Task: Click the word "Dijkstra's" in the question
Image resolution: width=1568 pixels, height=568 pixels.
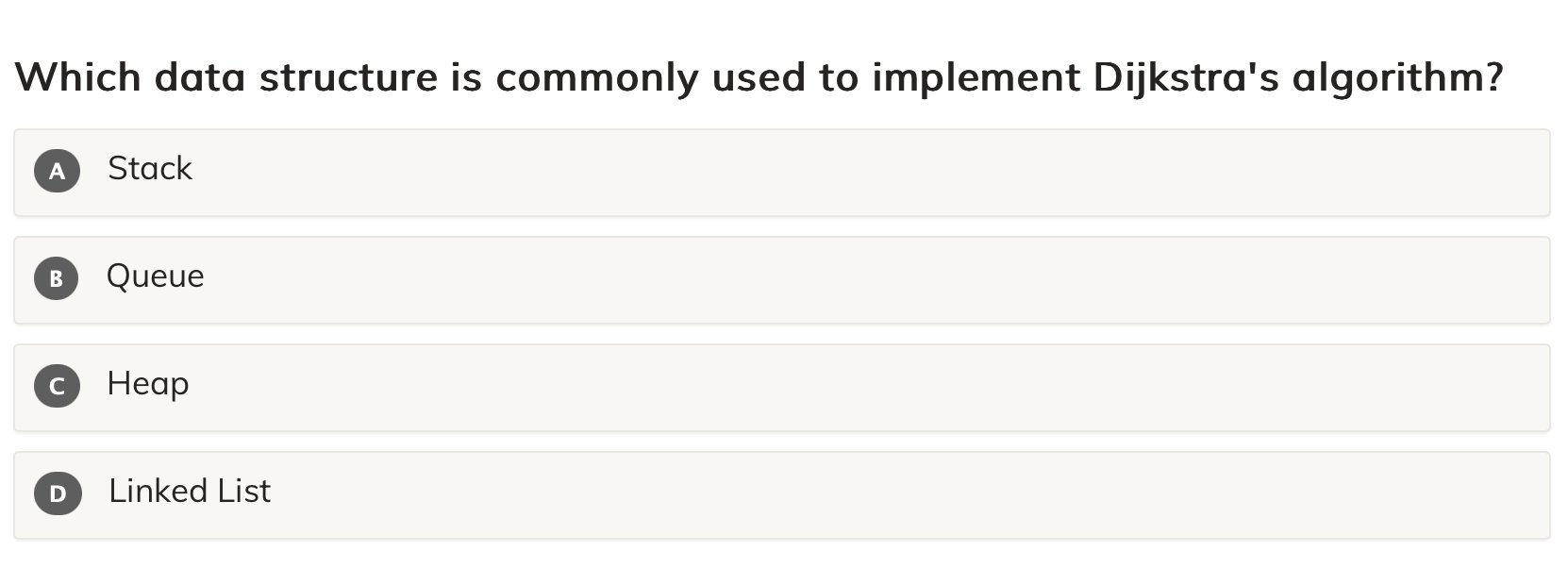Action: (1186, 77)
